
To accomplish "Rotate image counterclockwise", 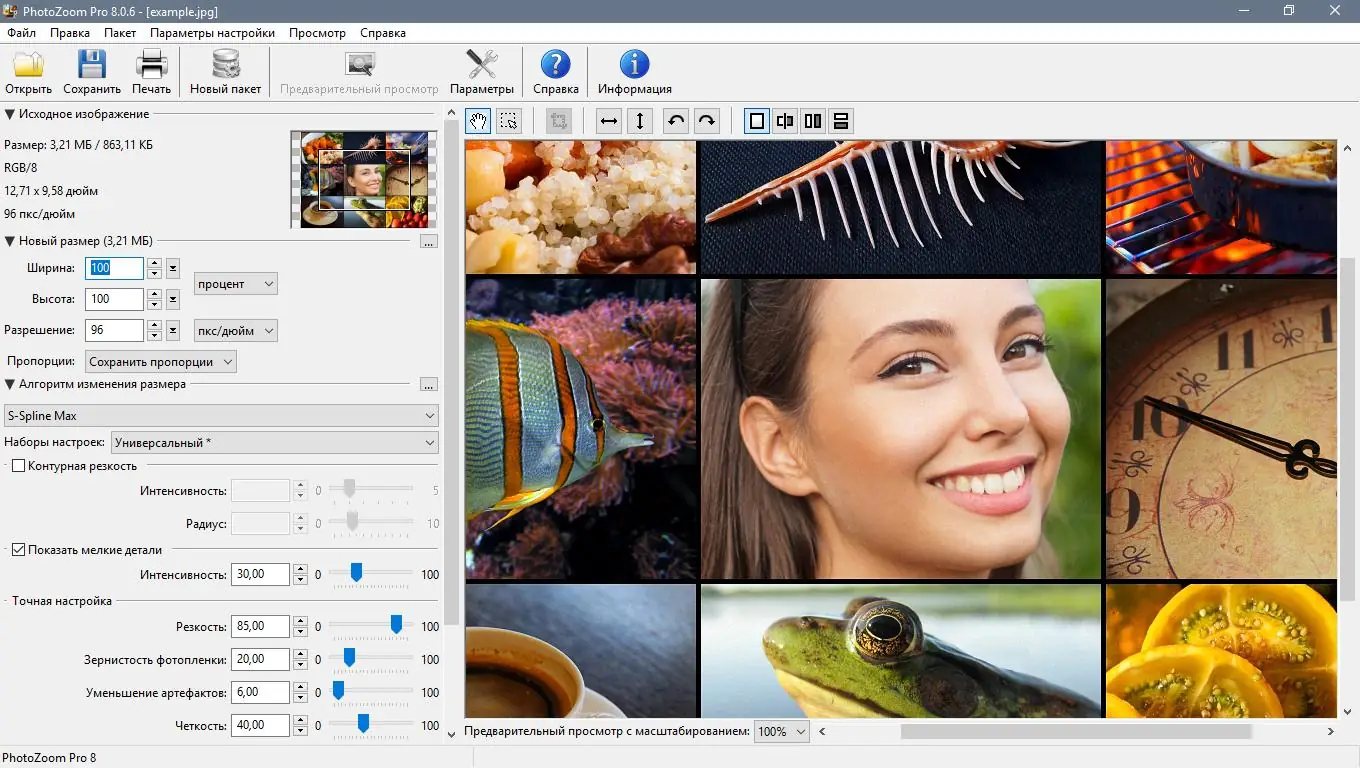I will pos(676,122).
